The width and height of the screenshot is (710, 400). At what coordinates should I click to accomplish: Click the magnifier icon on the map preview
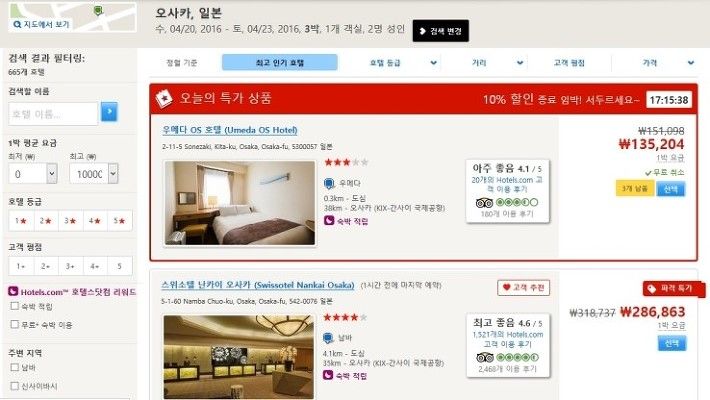point(17,24)
